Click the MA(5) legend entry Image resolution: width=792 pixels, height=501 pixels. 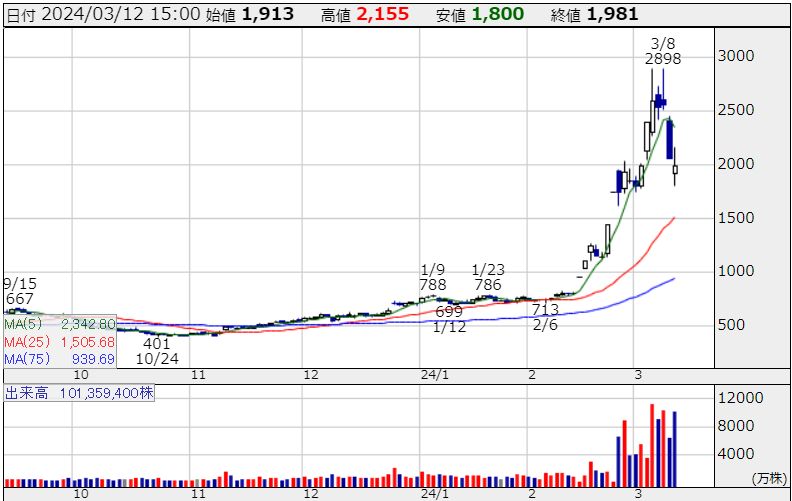click(x=60, y=324)
